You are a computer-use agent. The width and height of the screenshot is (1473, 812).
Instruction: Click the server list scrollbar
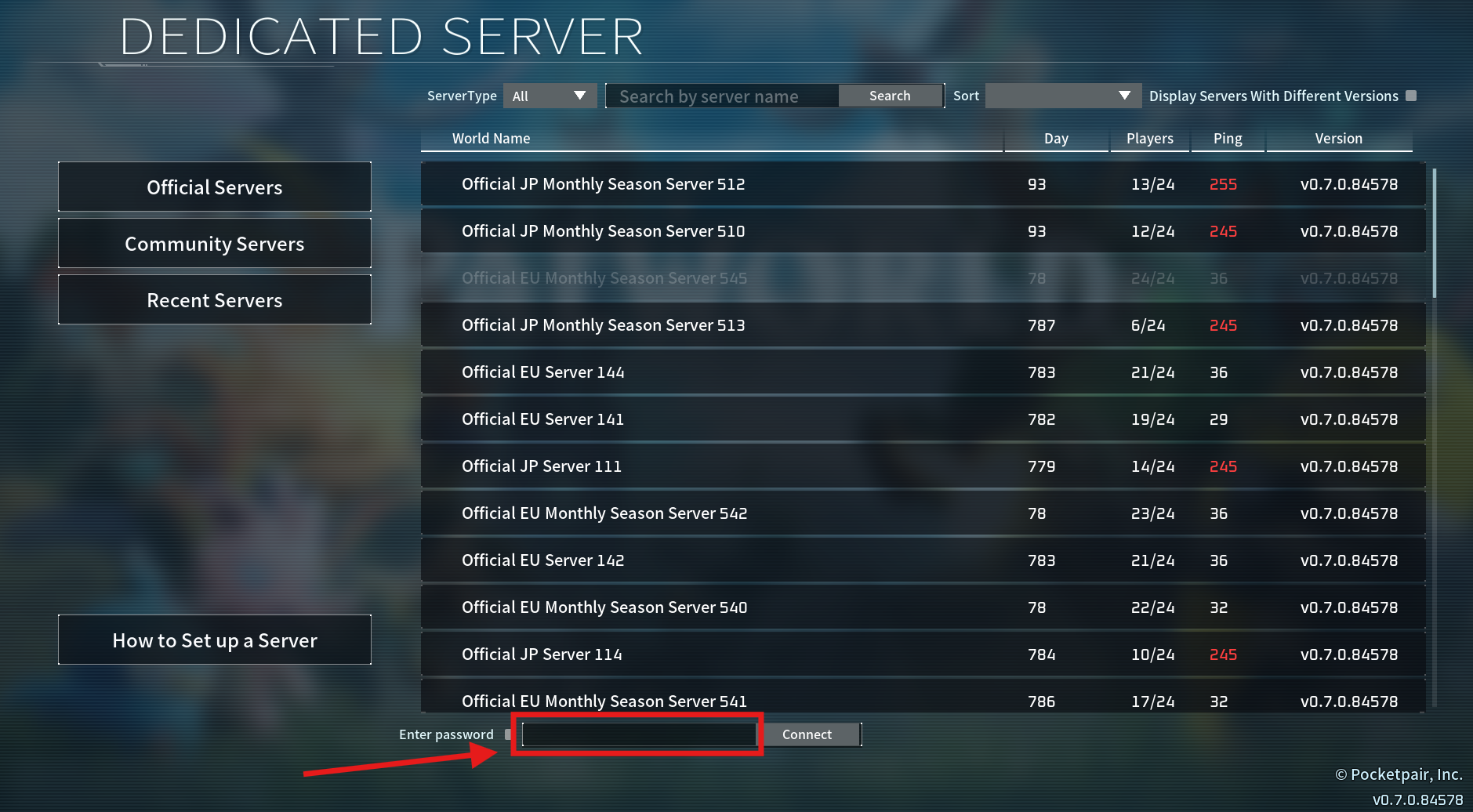(x=1434, y=233)
